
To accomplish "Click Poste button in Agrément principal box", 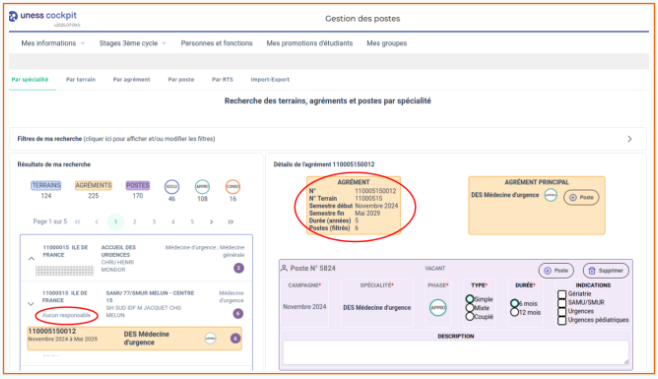I will click(x=581, y=197).
